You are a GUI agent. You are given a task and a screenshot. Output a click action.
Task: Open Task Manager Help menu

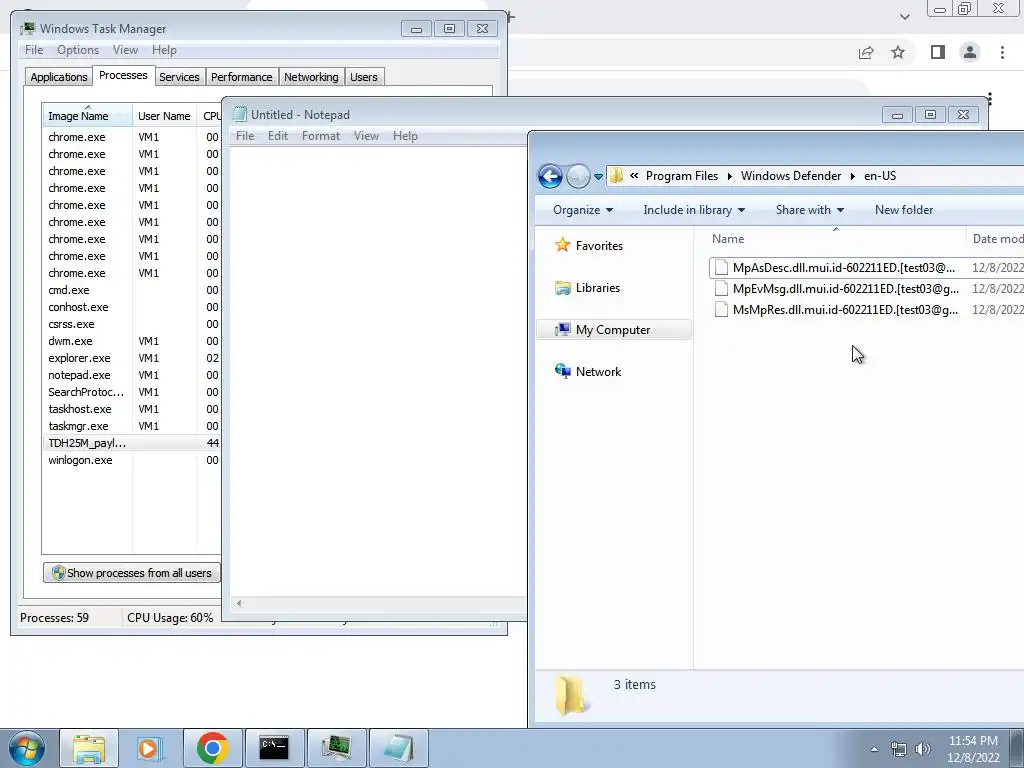pyautogui.click(x=164, y=50)
